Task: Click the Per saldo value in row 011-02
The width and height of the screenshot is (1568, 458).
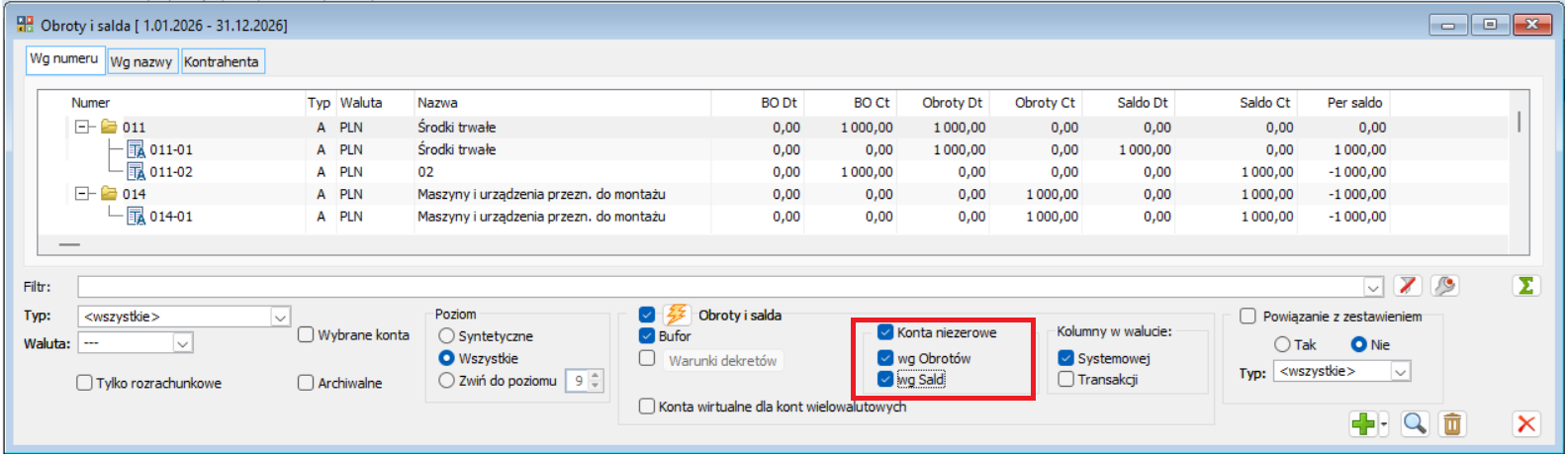Action: (1356, 172)
